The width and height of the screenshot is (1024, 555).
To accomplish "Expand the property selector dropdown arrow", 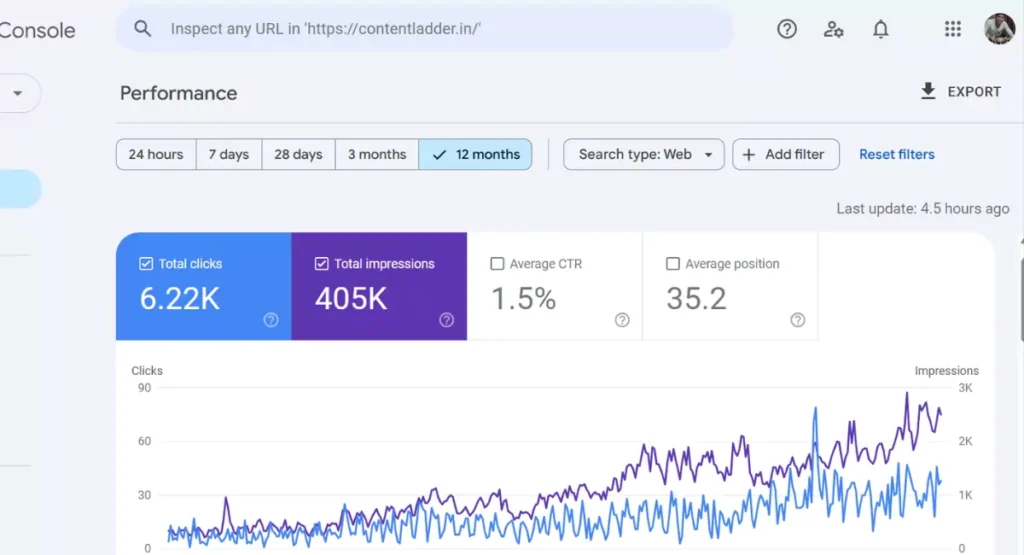I will click(17, 93).
